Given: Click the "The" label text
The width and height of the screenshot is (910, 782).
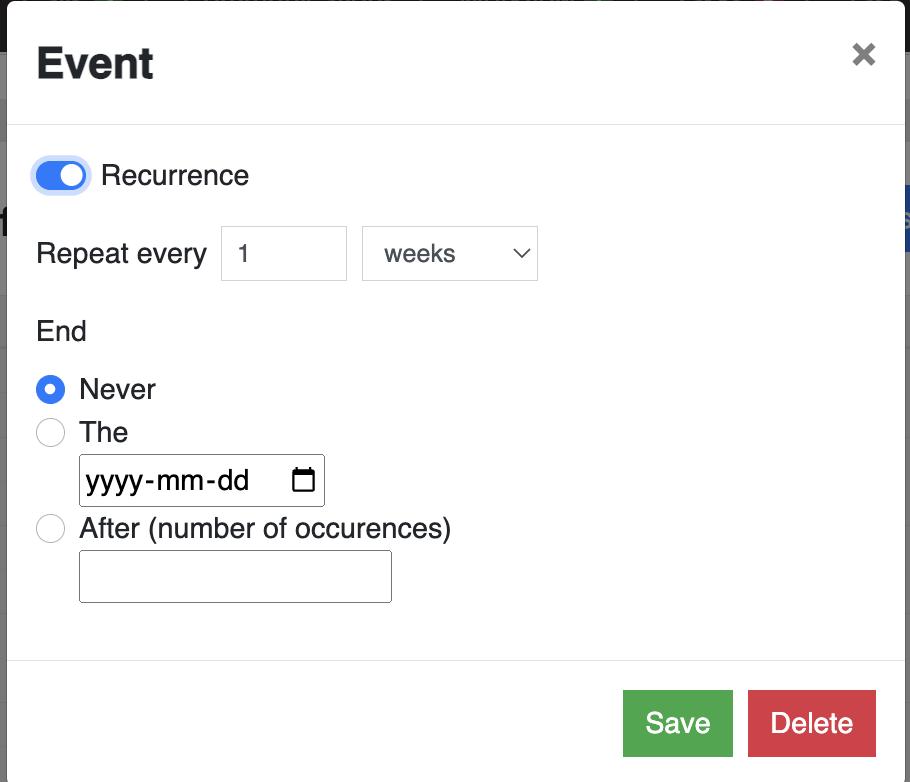Looking at the screenshot, I should 104,433.
